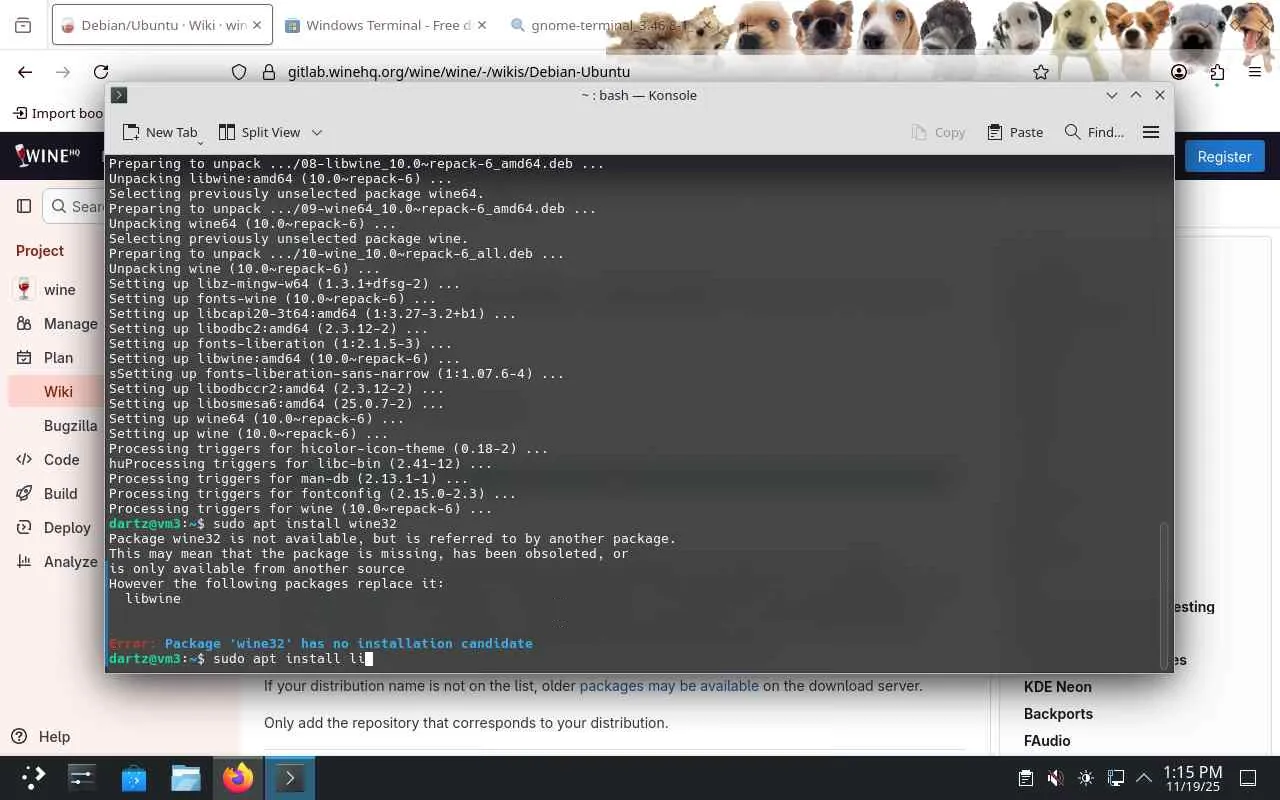1280x800 pixels.
Task: Show hidden system tray icons
Action: click(x=1144, y=778)
